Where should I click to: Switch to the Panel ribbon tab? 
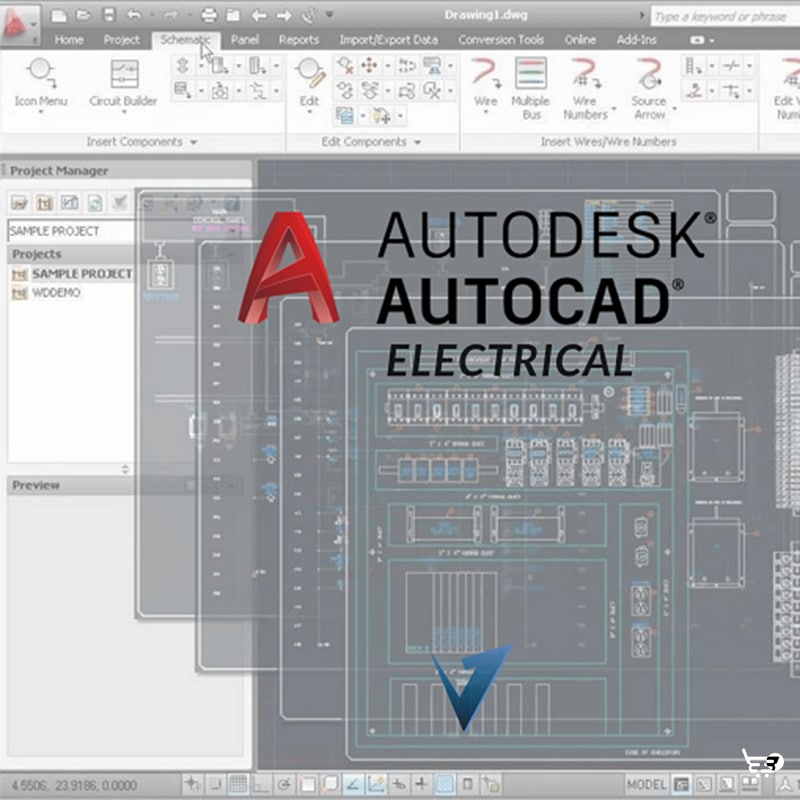point(245,40)
